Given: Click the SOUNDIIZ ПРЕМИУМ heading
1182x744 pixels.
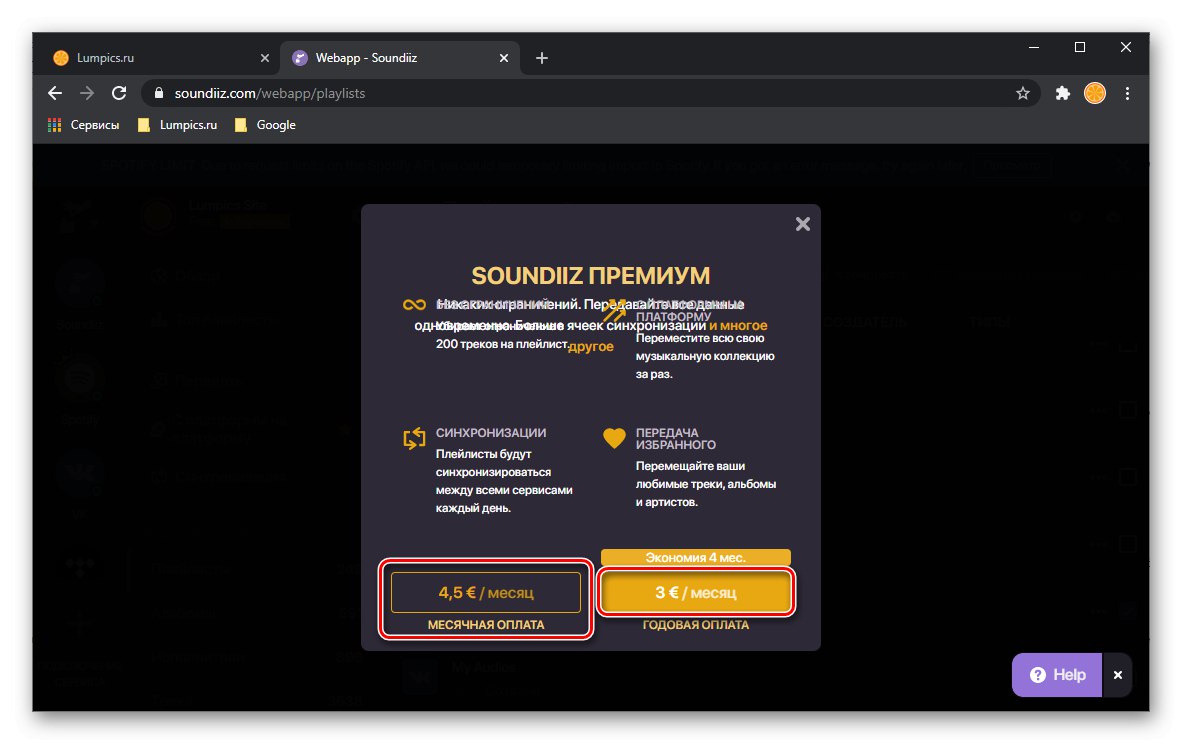Looking at the screenshot, I should pyautogui.click(x=591, y=276).
